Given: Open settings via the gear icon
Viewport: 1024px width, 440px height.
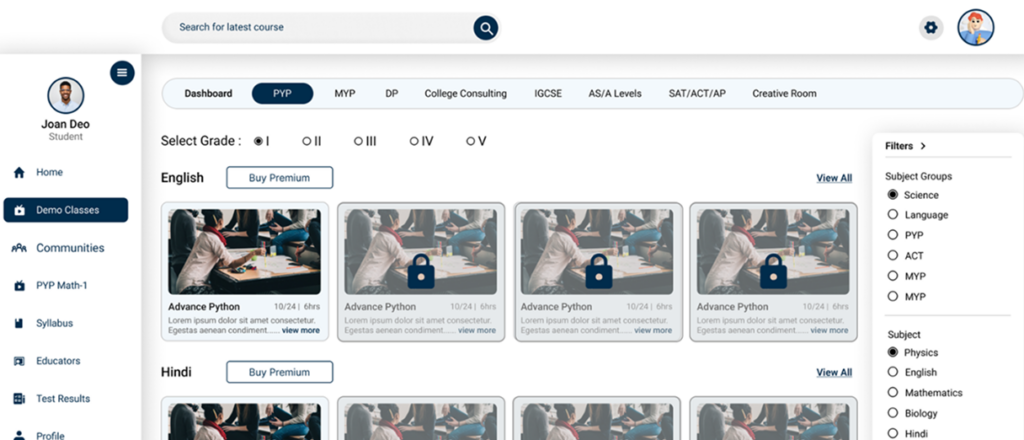Looking at the screenshot, I should pos(931,28).
